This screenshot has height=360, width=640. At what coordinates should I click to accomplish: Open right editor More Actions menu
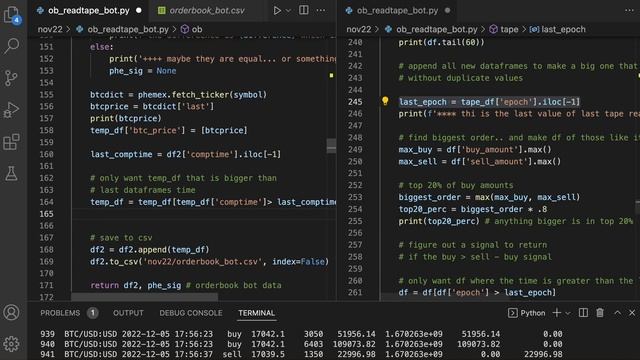(629, 10)
